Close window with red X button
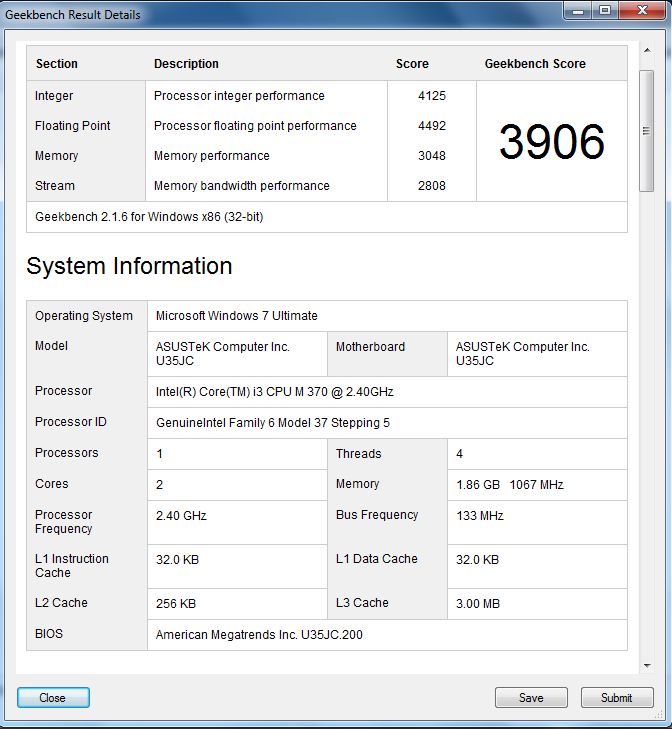The height and width of the screenshot is (729, 672). pyautogui.click(x=643, y=11)
